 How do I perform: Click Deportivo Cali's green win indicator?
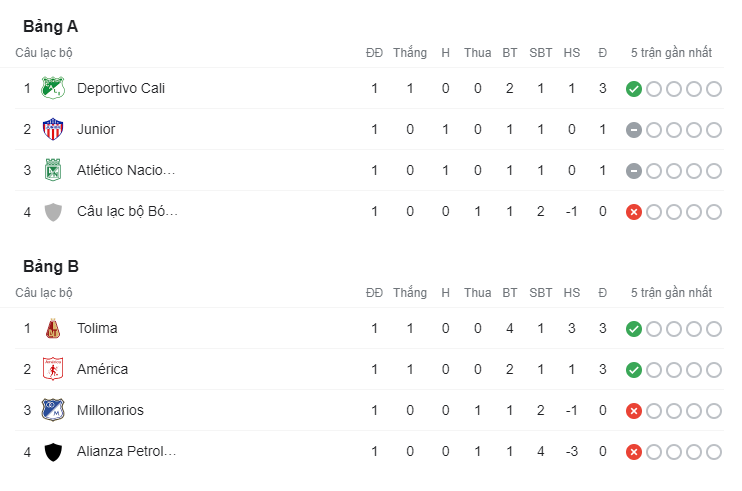pyautogui.click(x=633, y=89)
